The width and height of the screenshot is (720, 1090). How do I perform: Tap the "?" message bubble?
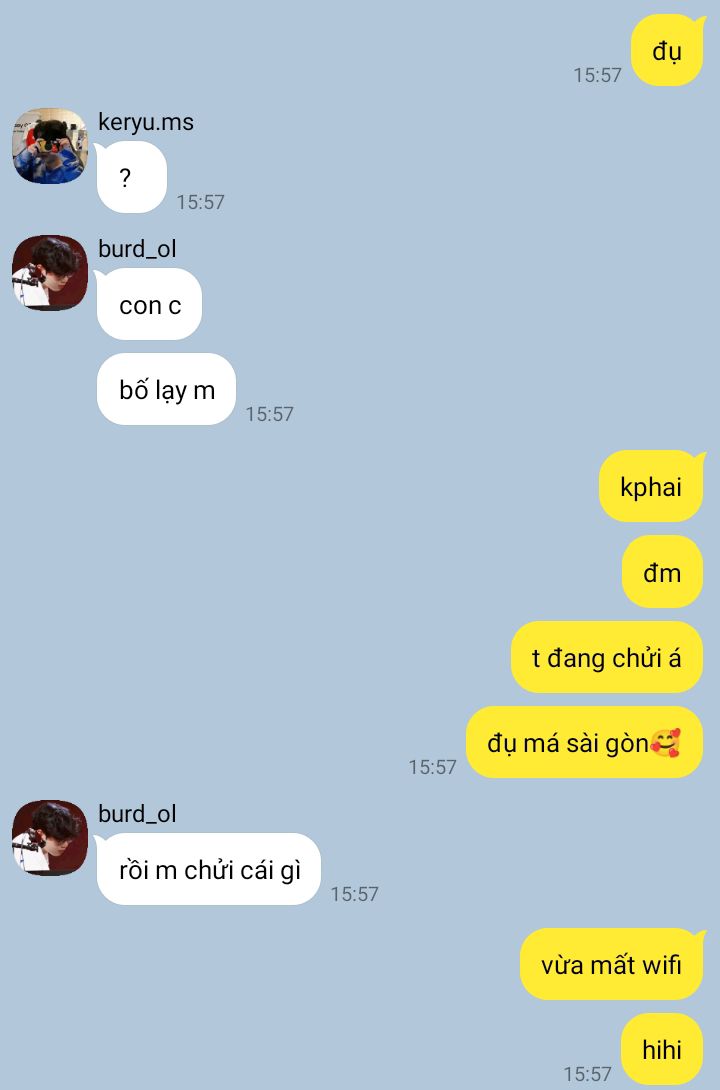click(x=131, y=177)
